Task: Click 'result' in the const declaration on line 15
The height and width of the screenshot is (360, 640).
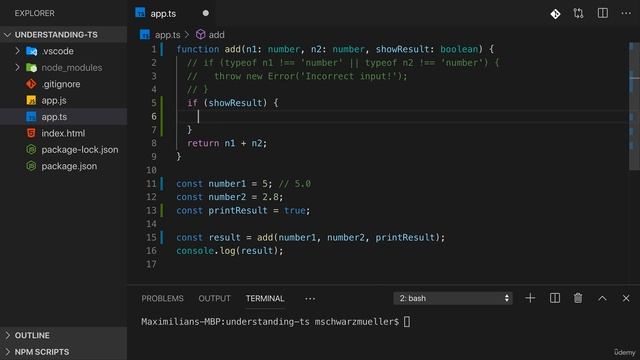Action: [x=224, y=238]
